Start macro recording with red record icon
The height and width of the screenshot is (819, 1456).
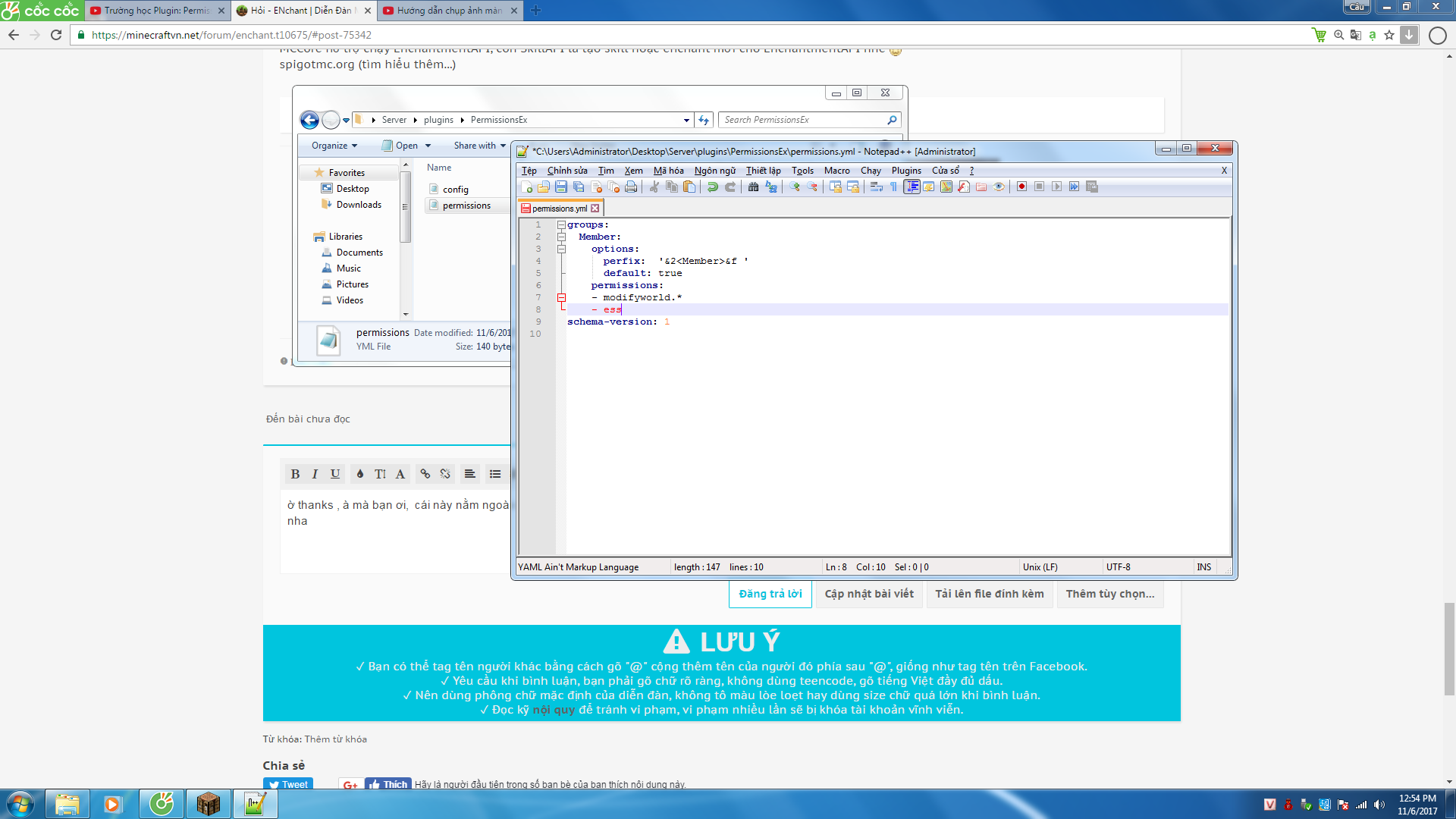[1021, 187]
